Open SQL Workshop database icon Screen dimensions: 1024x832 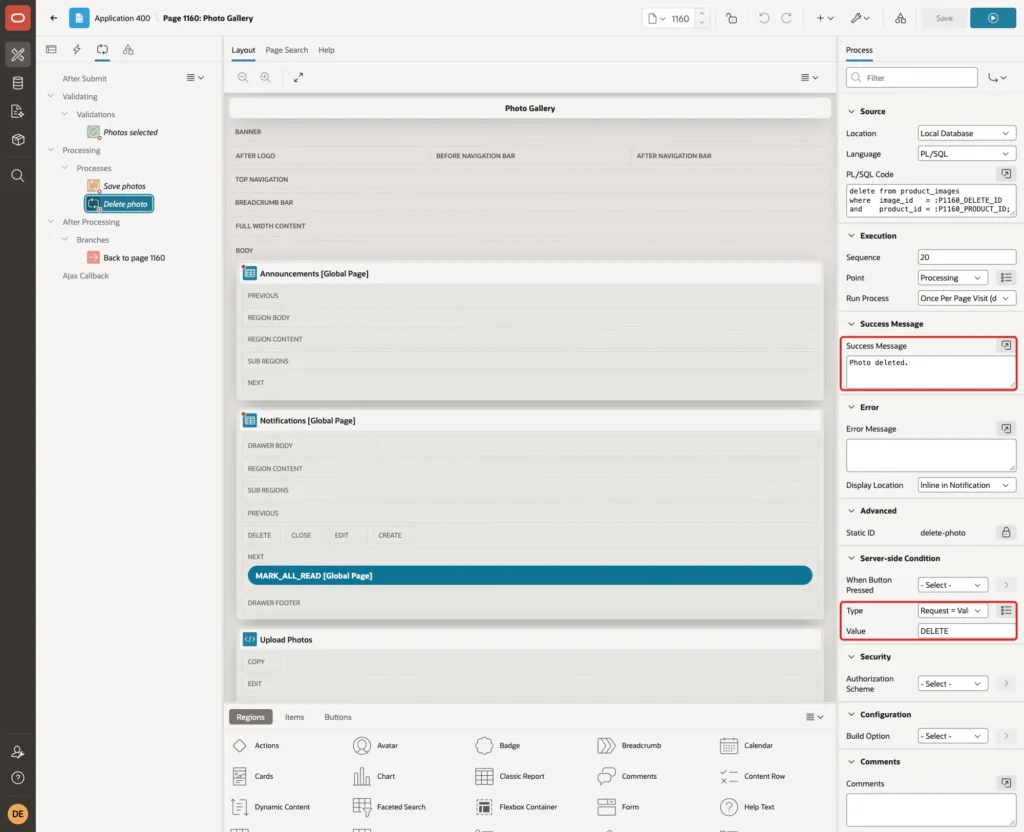(18, 83)
